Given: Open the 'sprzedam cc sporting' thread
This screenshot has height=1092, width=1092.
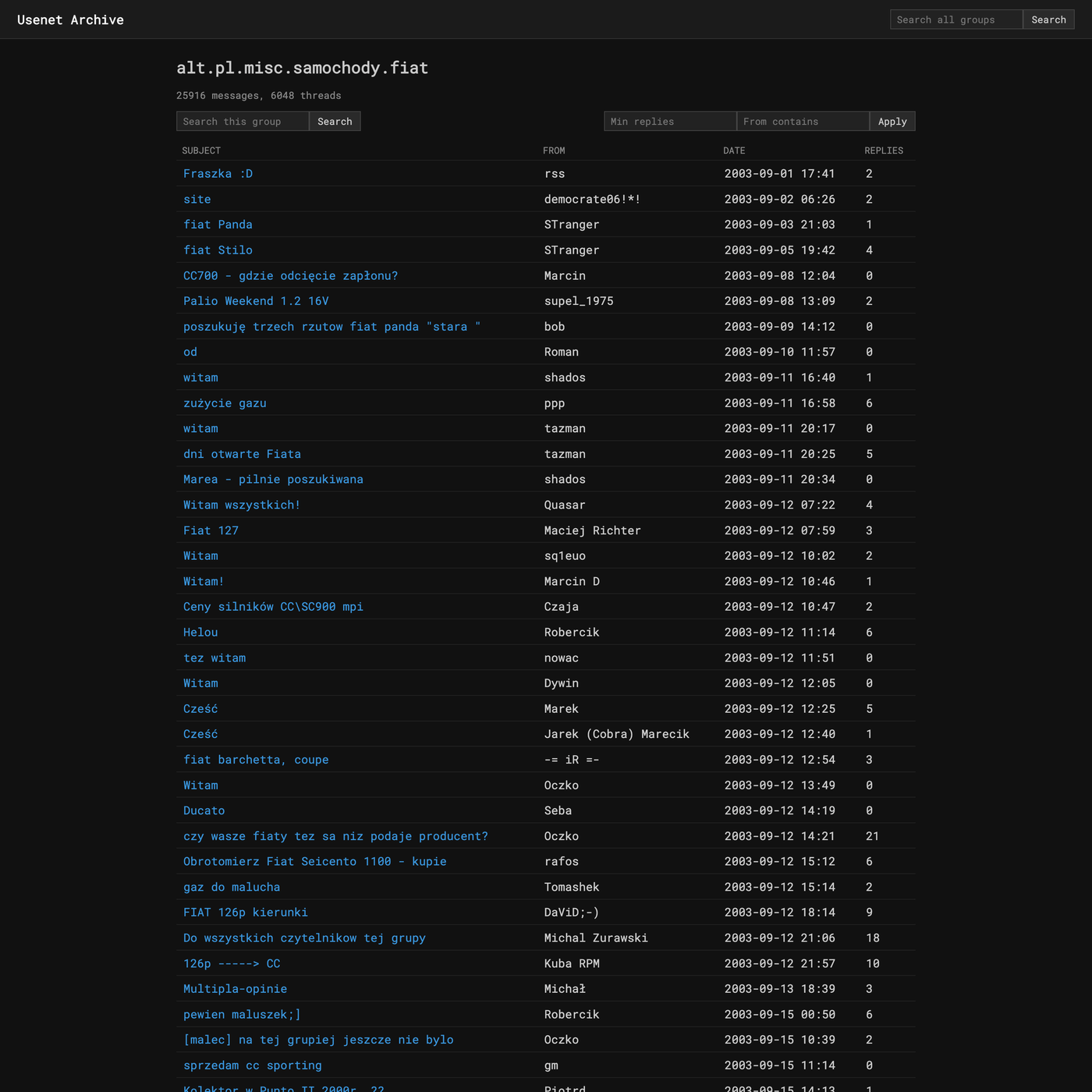Looking at the screenshot, I should [x=253, y=1065].
